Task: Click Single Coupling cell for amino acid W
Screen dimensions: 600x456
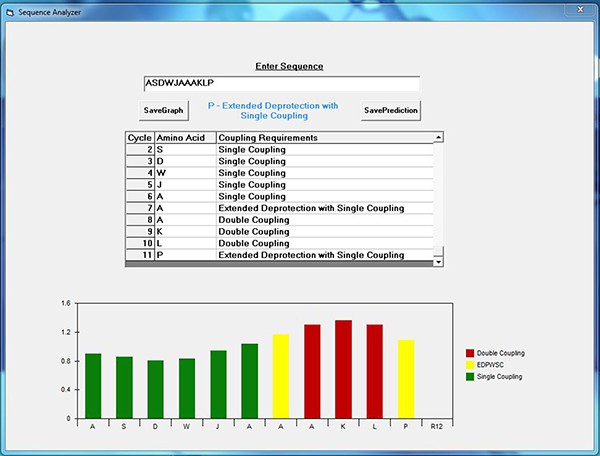Action: point(325,173)
